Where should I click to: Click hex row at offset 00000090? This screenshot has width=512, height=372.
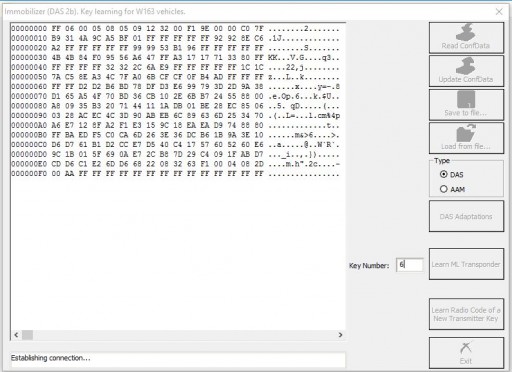pyautogui.click(x=175, y=116)
